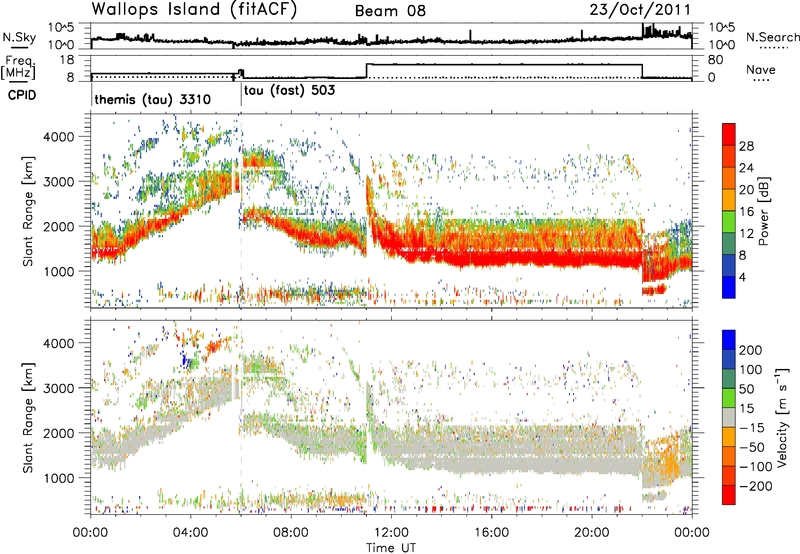Click the date "23/Oct/2011"
The image size is (800, 554).
tap(640, 10)
